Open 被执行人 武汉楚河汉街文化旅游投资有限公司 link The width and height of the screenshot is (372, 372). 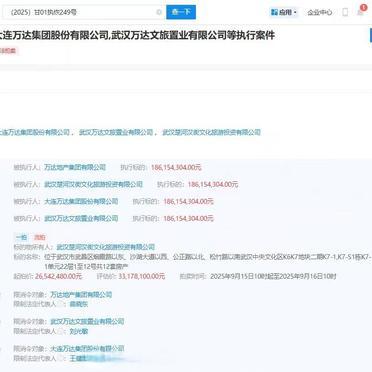tap(93, 184)
